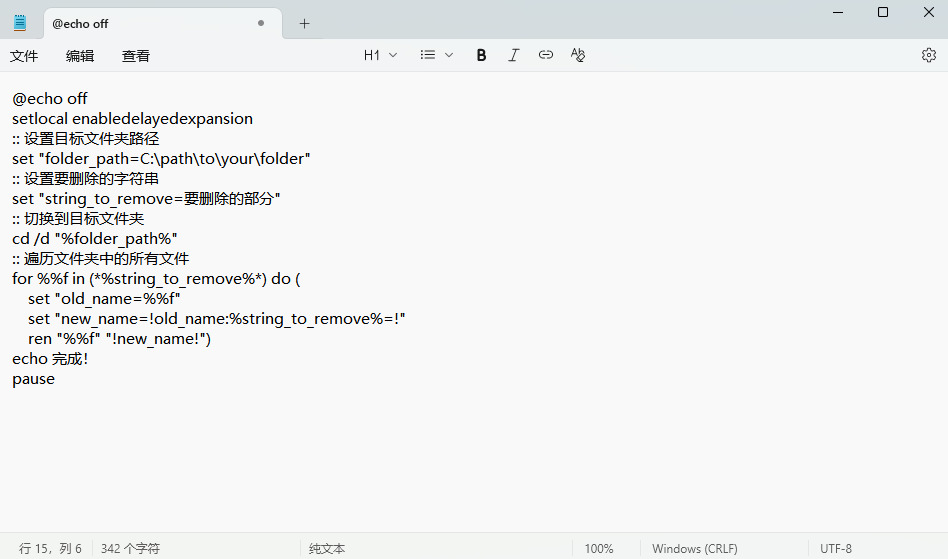Add a new tab with plus icon
This screenshot has width=948, height=559.
pos(305,24)
